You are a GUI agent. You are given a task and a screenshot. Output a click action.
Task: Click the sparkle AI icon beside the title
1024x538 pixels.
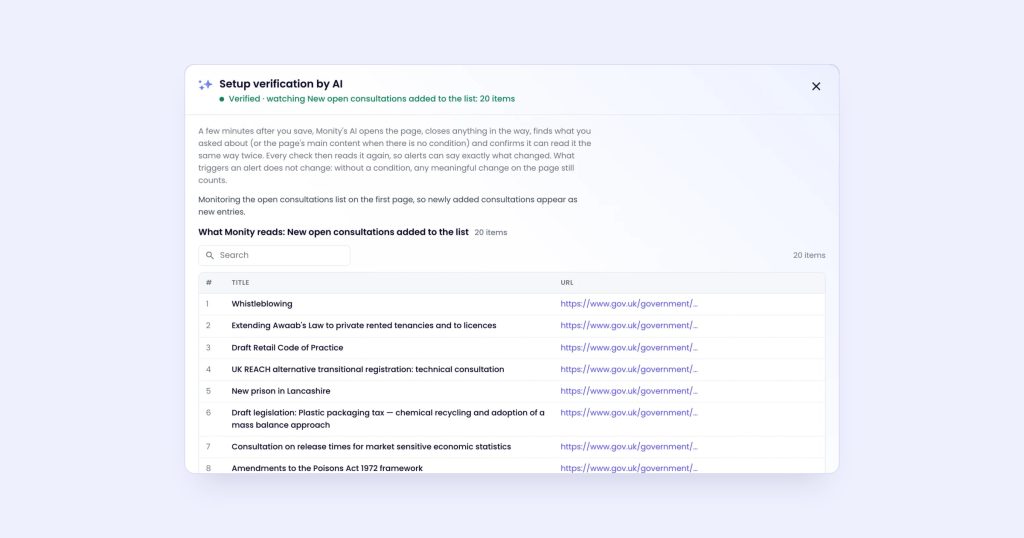pos(205,84)
